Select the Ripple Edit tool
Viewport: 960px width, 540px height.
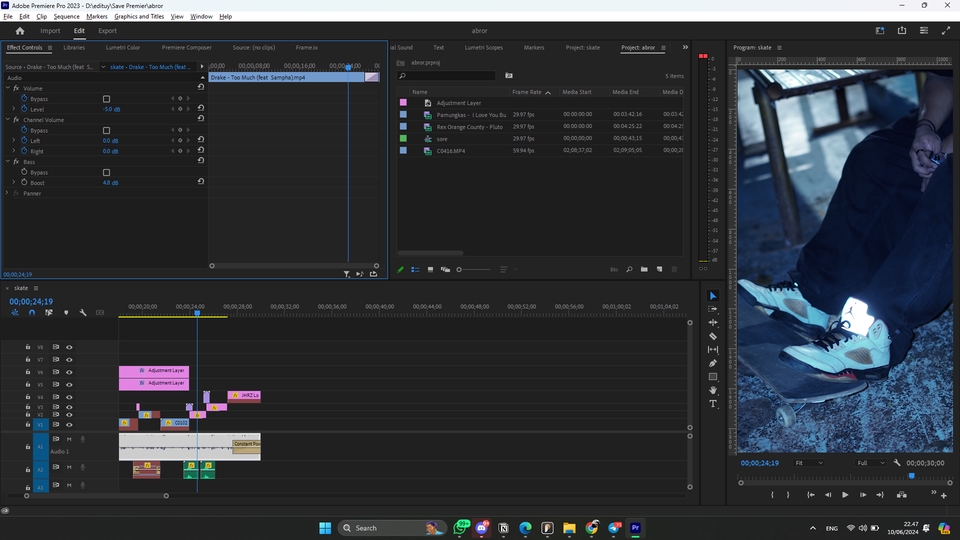click(713, 323)
